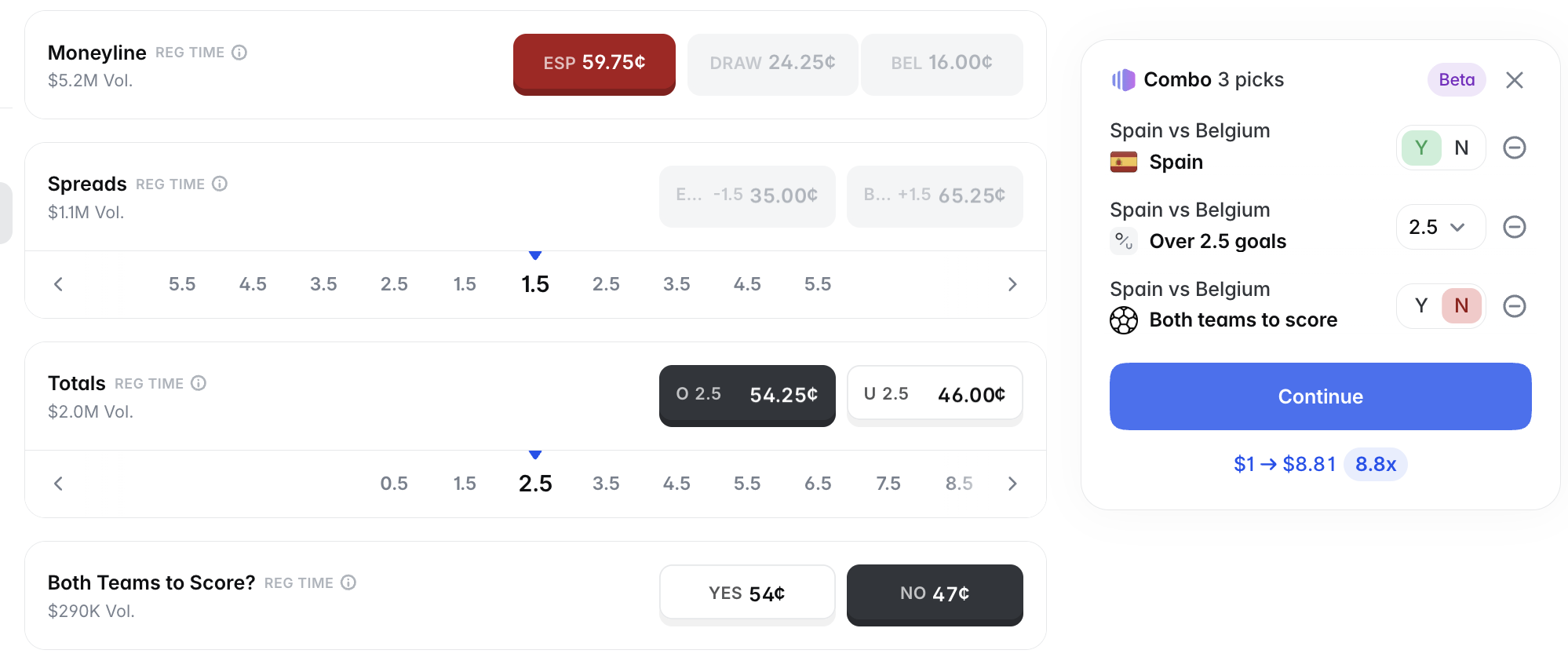
Task: Select the 3.5 line in Totals
Action: click(x=606, y=484)
